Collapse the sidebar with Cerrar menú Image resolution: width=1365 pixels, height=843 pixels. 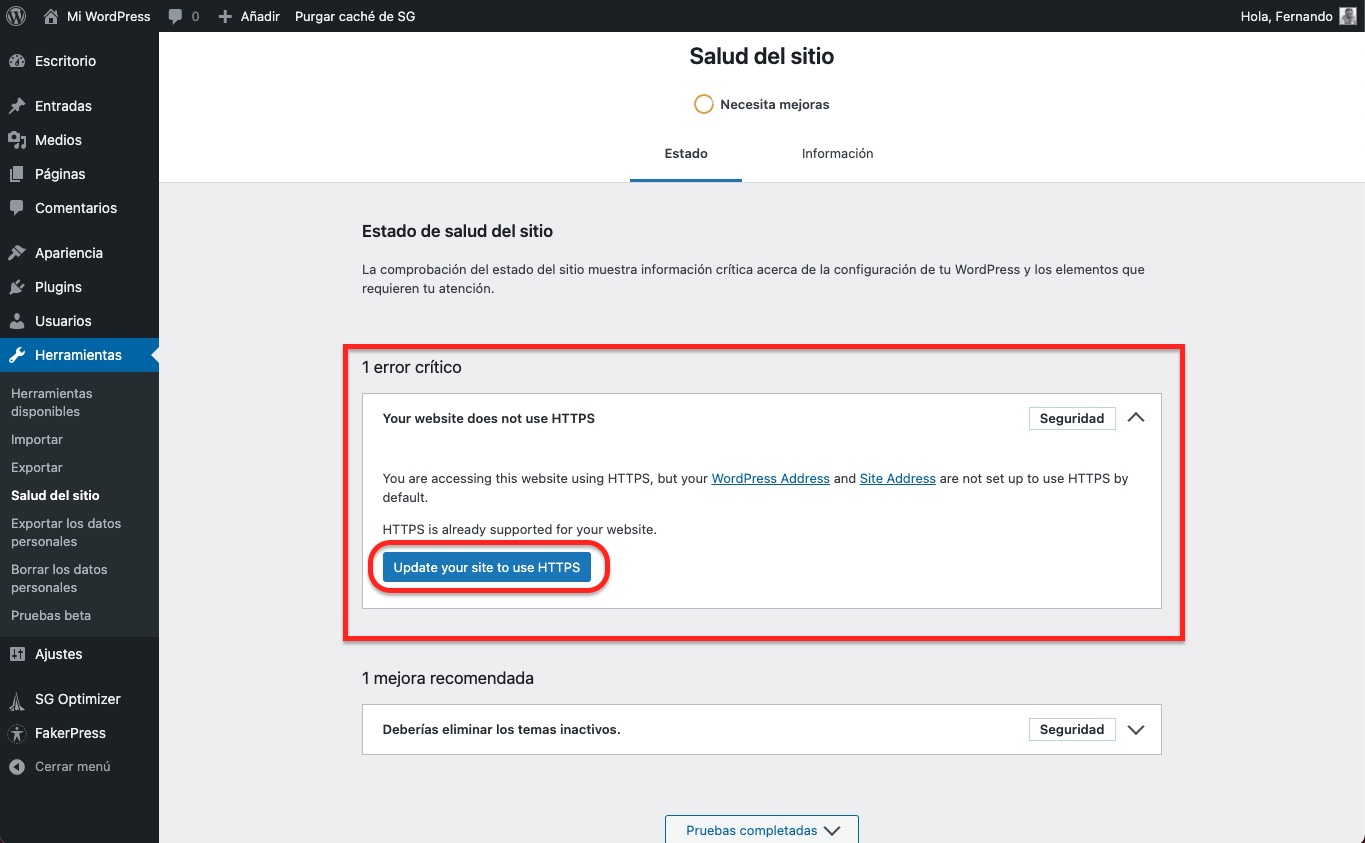point(72,767)
